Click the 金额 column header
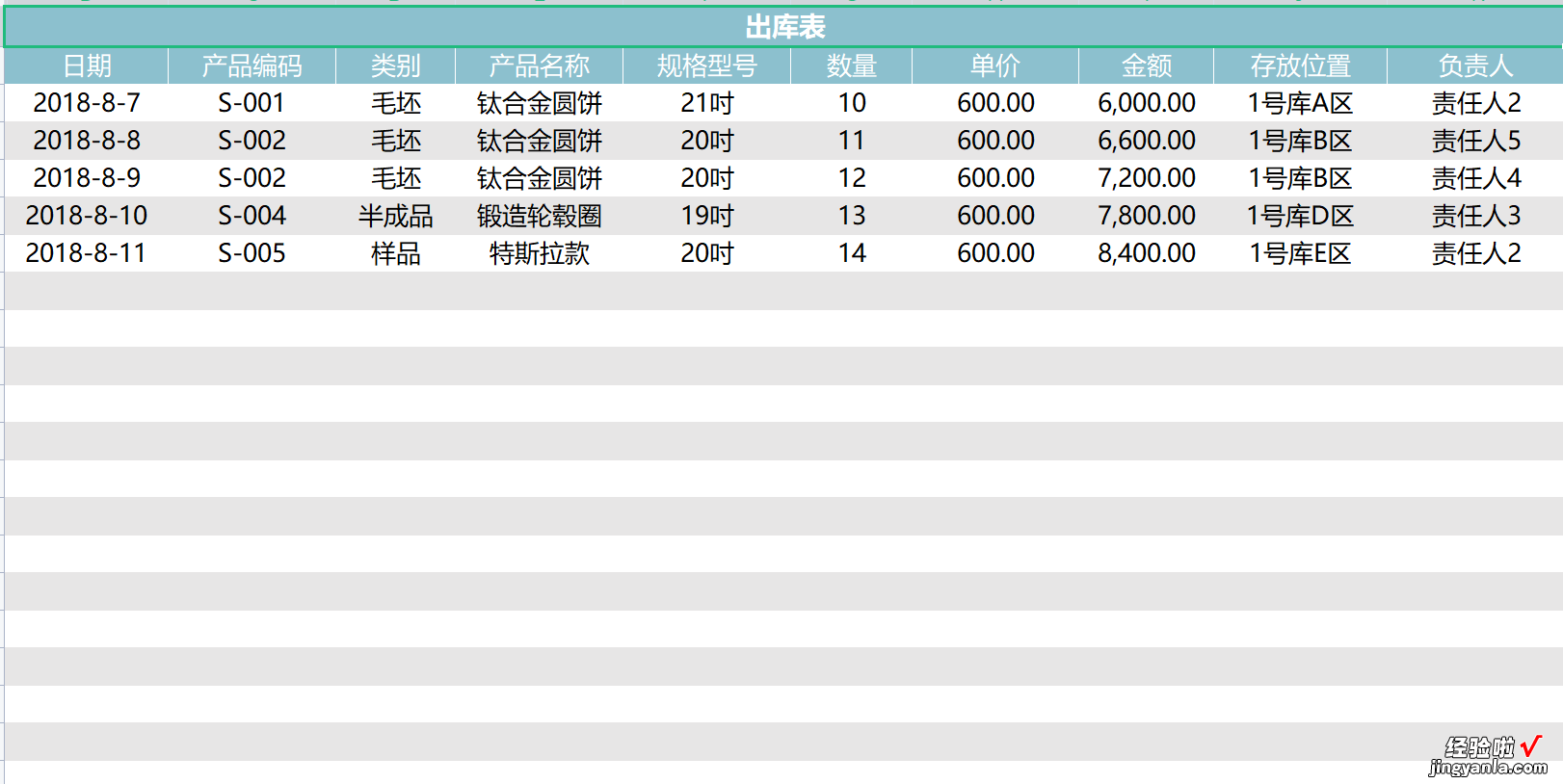The height and width of the screenshot is (784, 1563). click(1146, 65)
